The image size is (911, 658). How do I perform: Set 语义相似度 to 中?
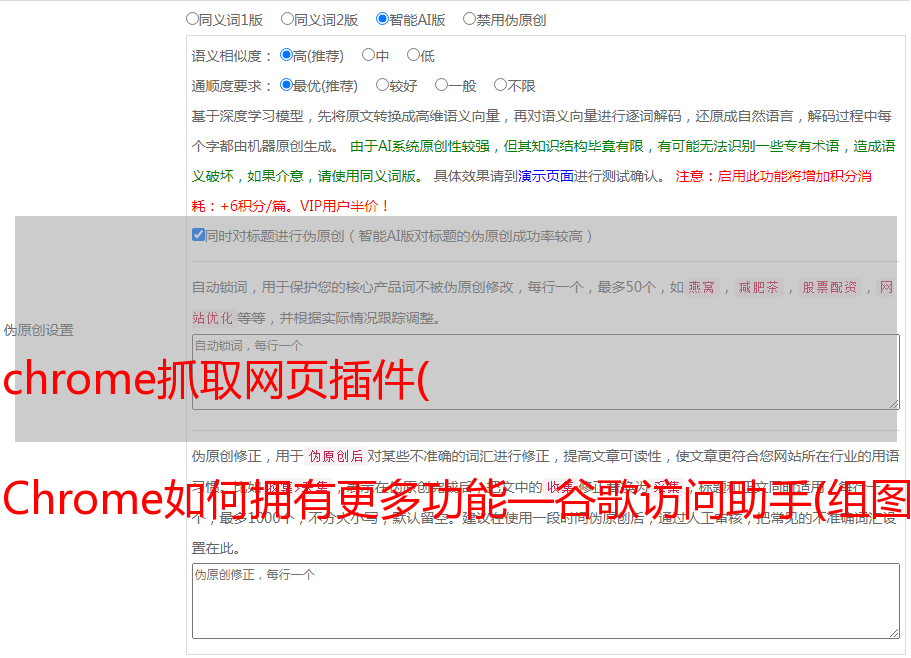(x=368, y=55)
